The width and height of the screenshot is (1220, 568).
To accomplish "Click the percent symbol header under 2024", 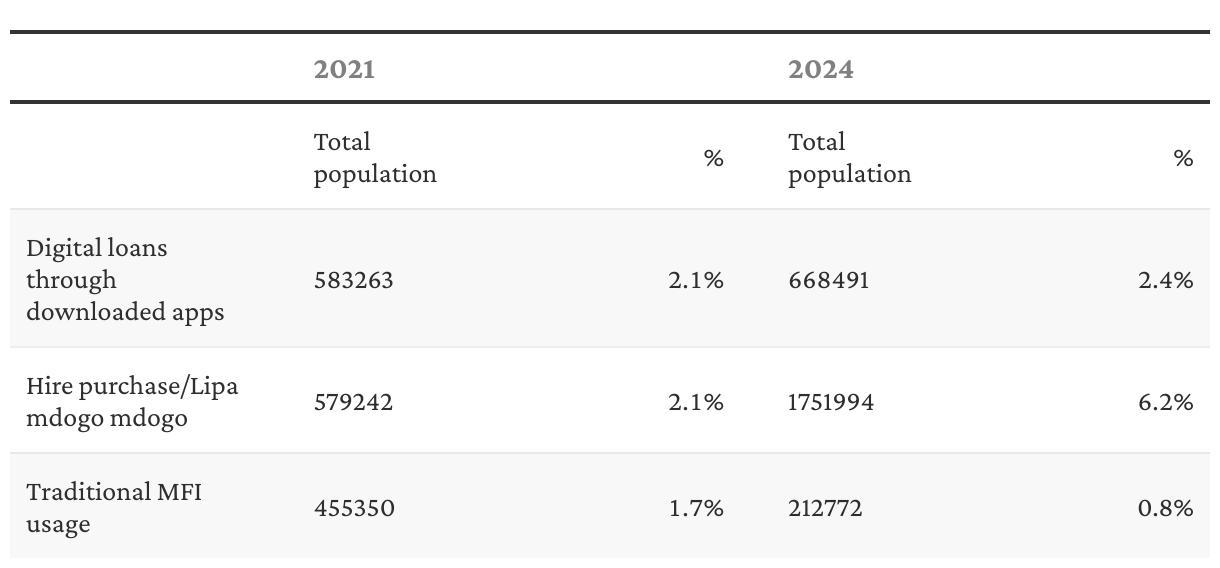I will 1183,158.
